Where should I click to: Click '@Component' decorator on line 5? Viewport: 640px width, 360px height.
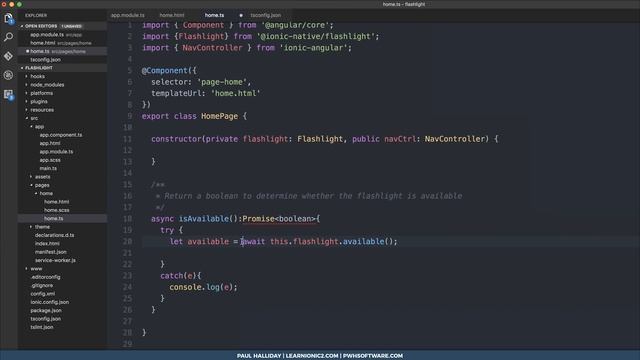[x=164, y=71]
